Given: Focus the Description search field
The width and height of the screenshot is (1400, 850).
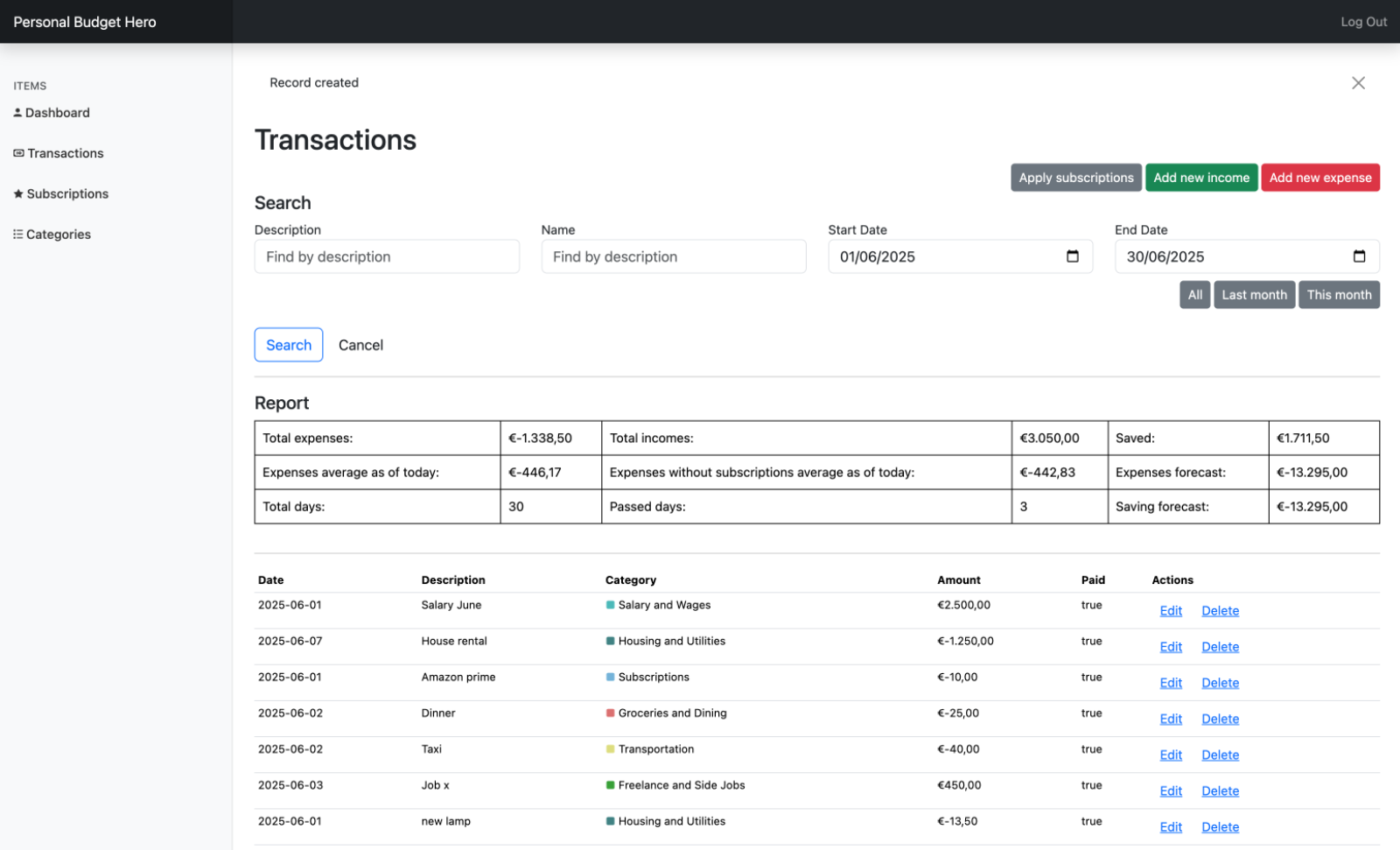Looking at the screenshot, I should (x=387, y=256).
